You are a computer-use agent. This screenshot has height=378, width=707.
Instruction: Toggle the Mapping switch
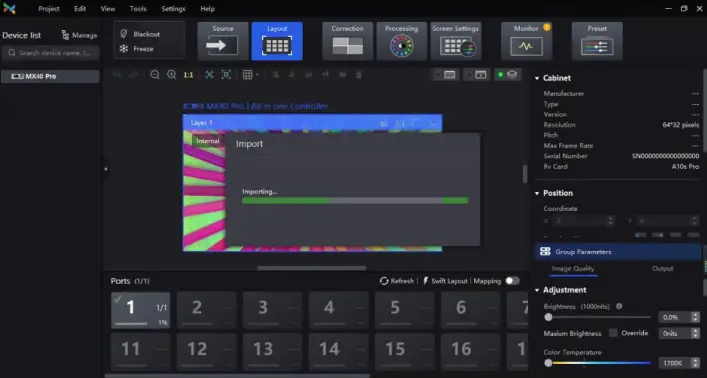pyautogui.click(x=512, y=281)
